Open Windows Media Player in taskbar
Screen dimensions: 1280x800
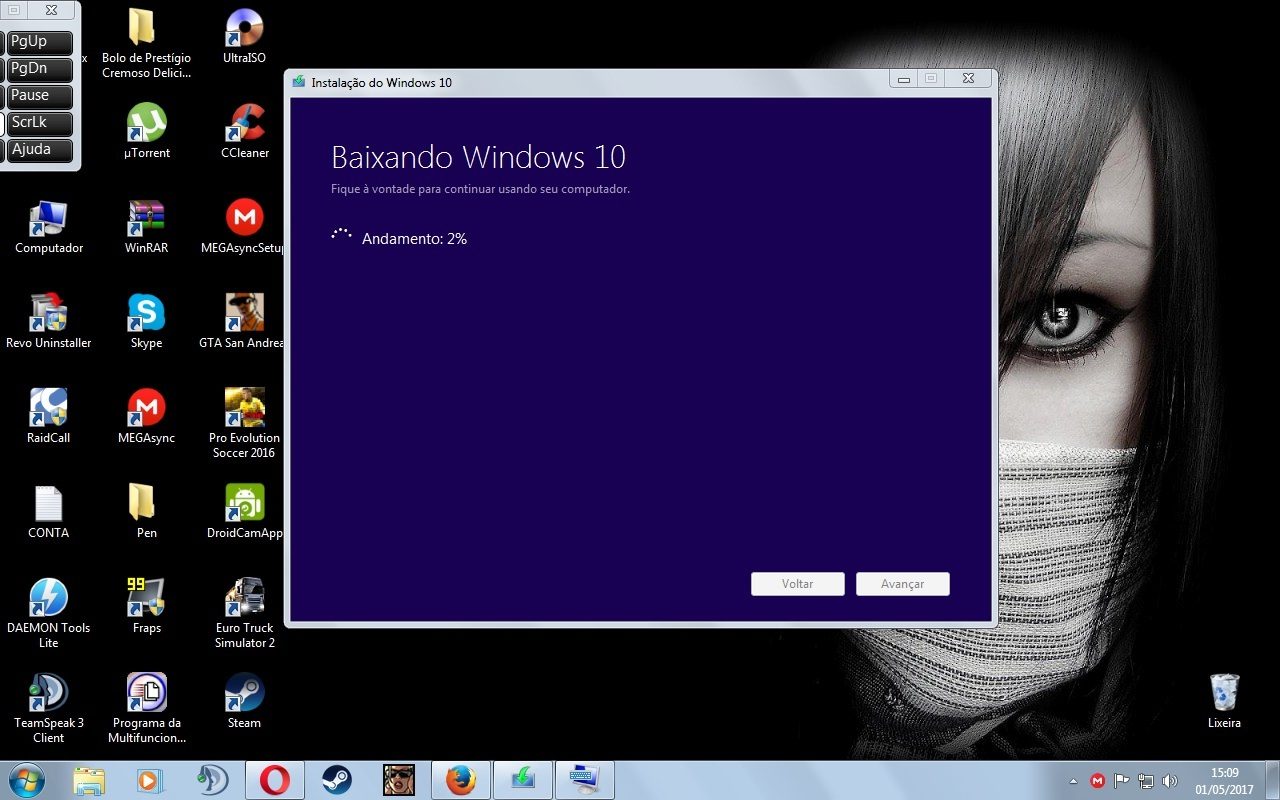pos(149,780)
